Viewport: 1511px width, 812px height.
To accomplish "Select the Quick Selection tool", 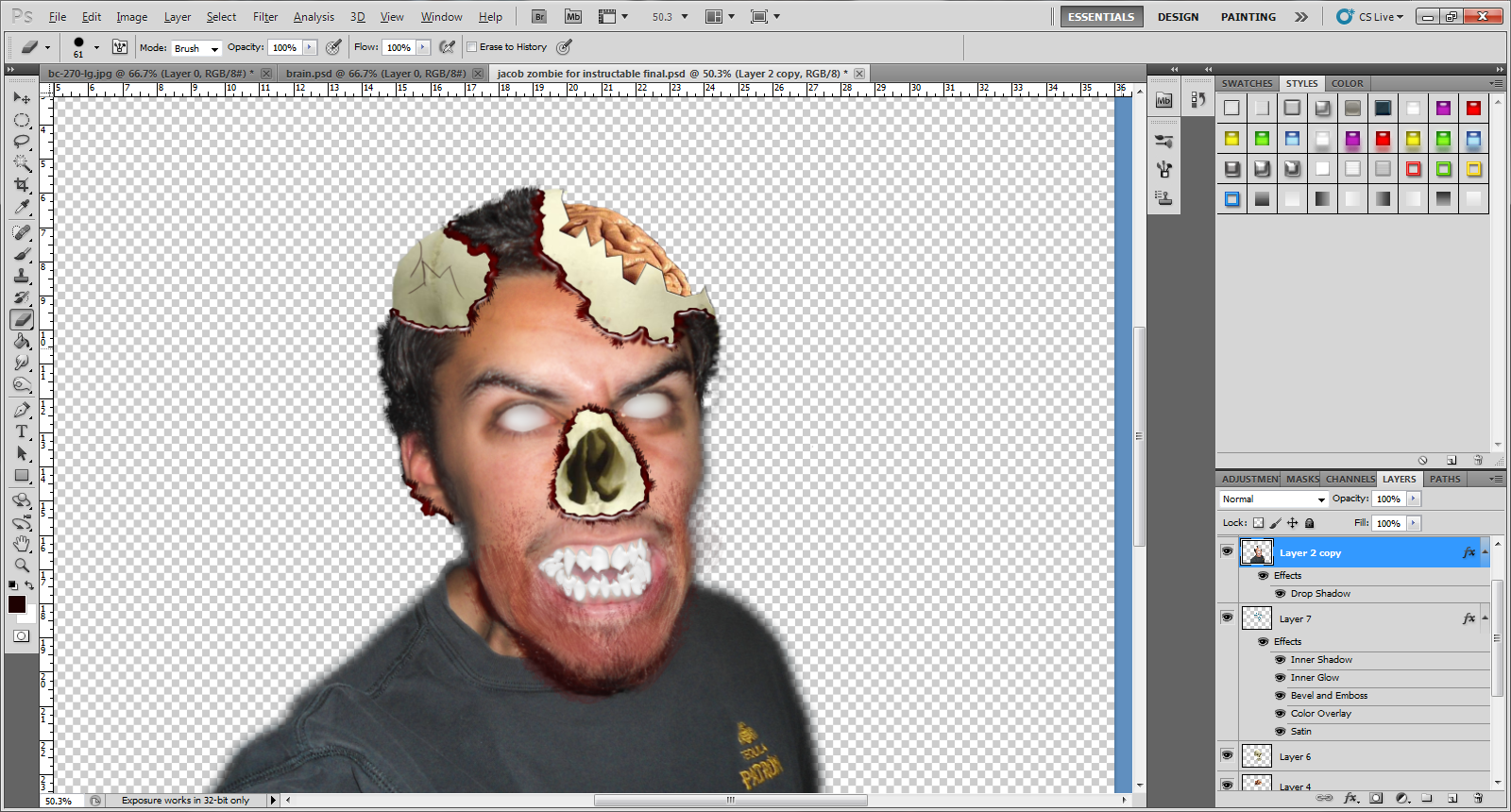I will pos(22,163).
